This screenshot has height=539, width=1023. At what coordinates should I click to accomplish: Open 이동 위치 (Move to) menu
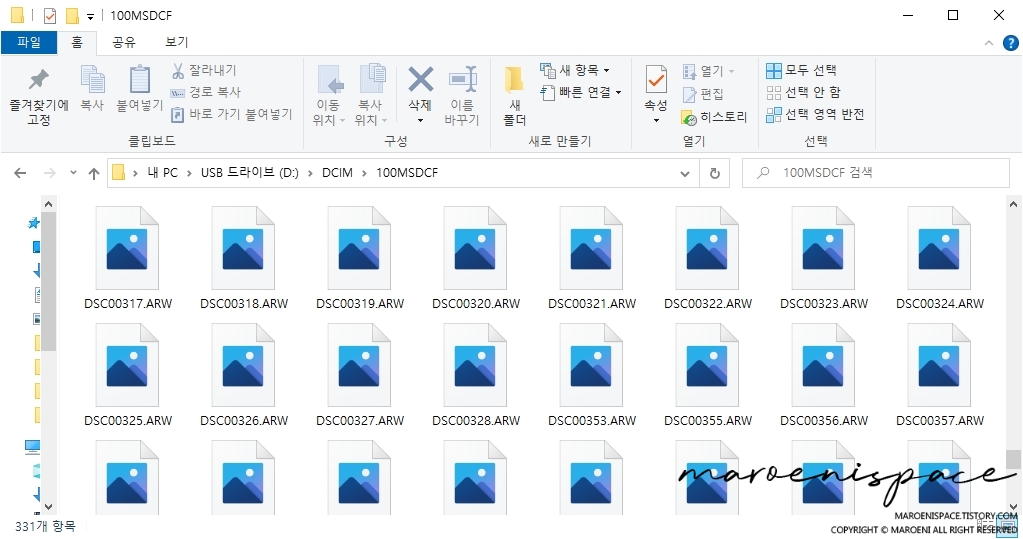(329, 96)
